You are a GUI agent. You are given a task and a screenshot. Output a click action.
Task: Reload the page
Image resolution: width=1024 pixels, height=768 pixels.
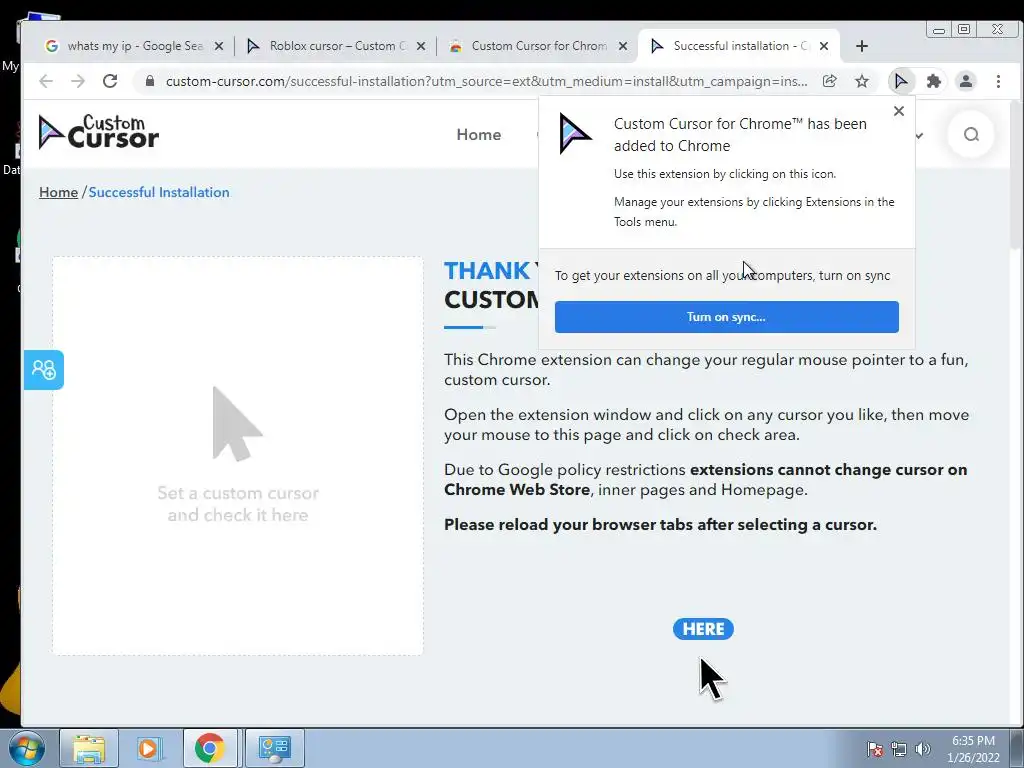110,81
